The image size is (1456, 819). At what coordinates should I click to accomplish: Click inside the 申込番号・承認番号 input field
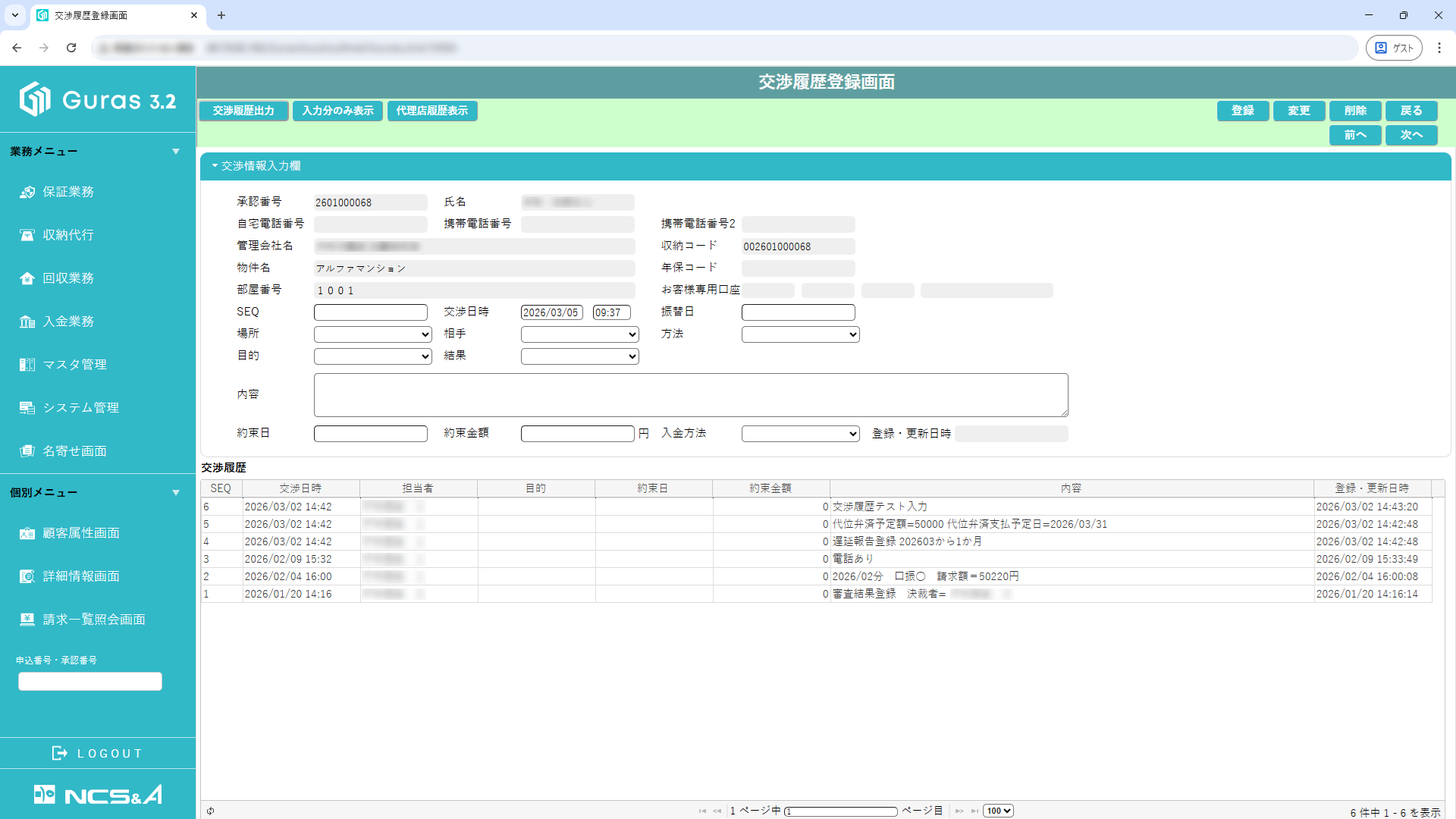point(89,681)
